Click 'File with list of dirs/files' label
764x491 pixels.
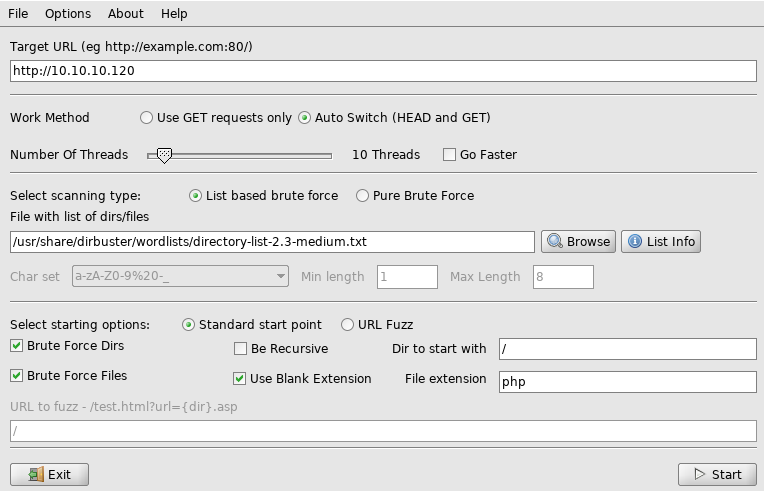click(79, 217)
